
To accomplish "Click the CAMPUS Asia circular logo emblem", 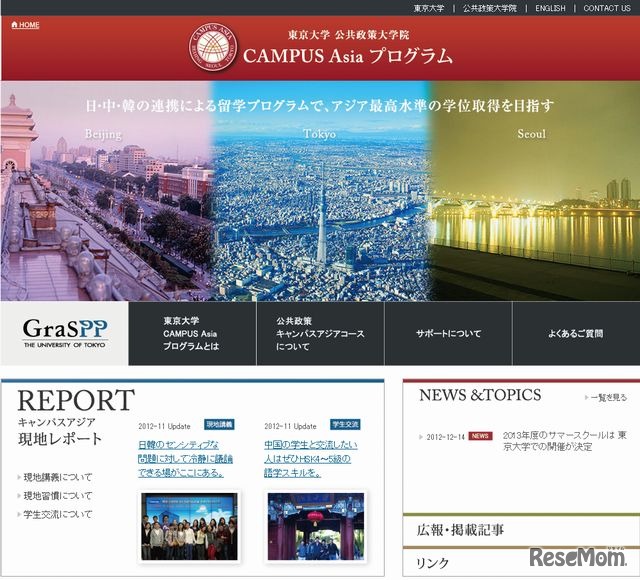I will (x=213, y=47).
